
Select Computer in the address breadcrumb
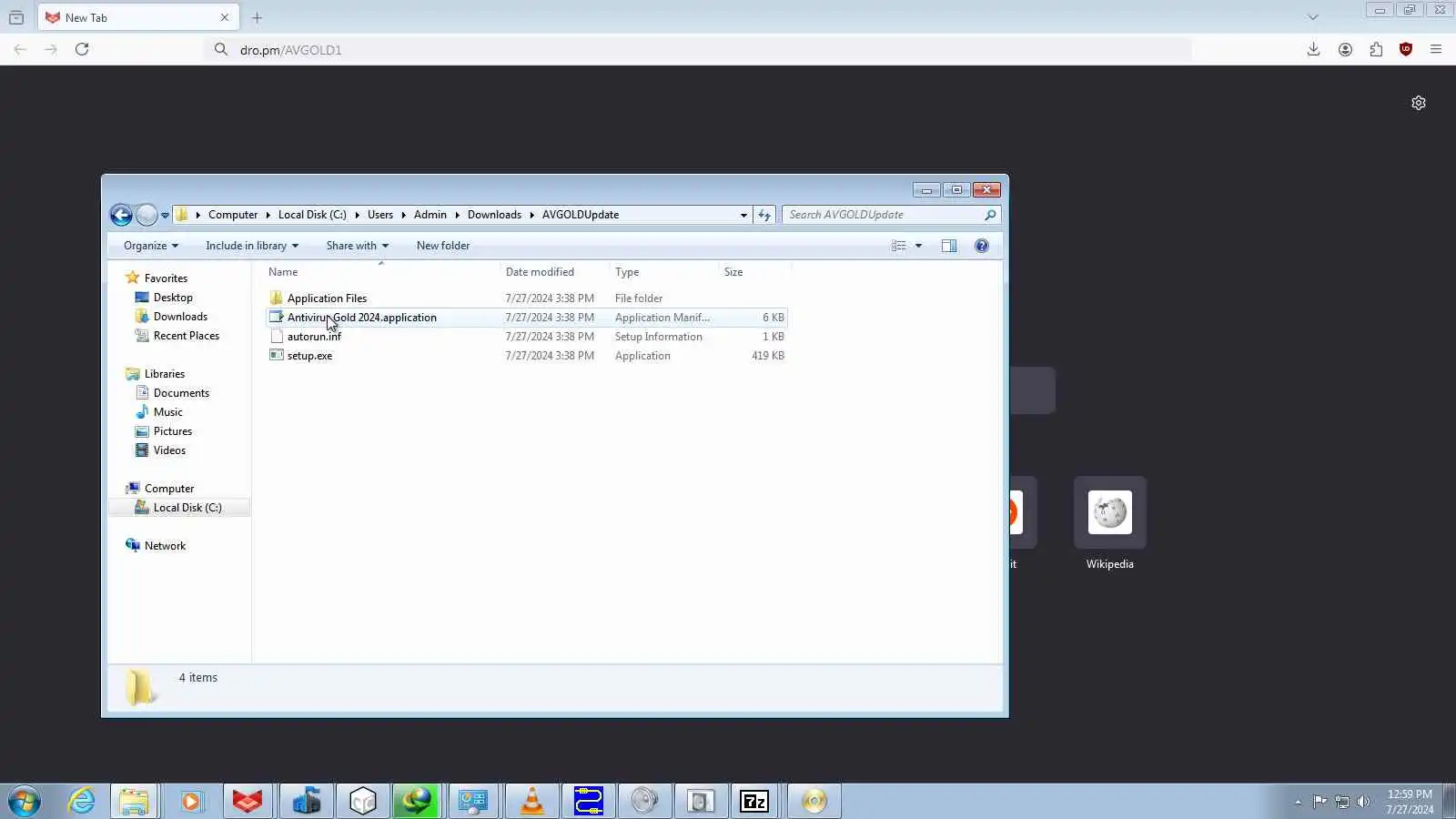(x=233, y=215)
